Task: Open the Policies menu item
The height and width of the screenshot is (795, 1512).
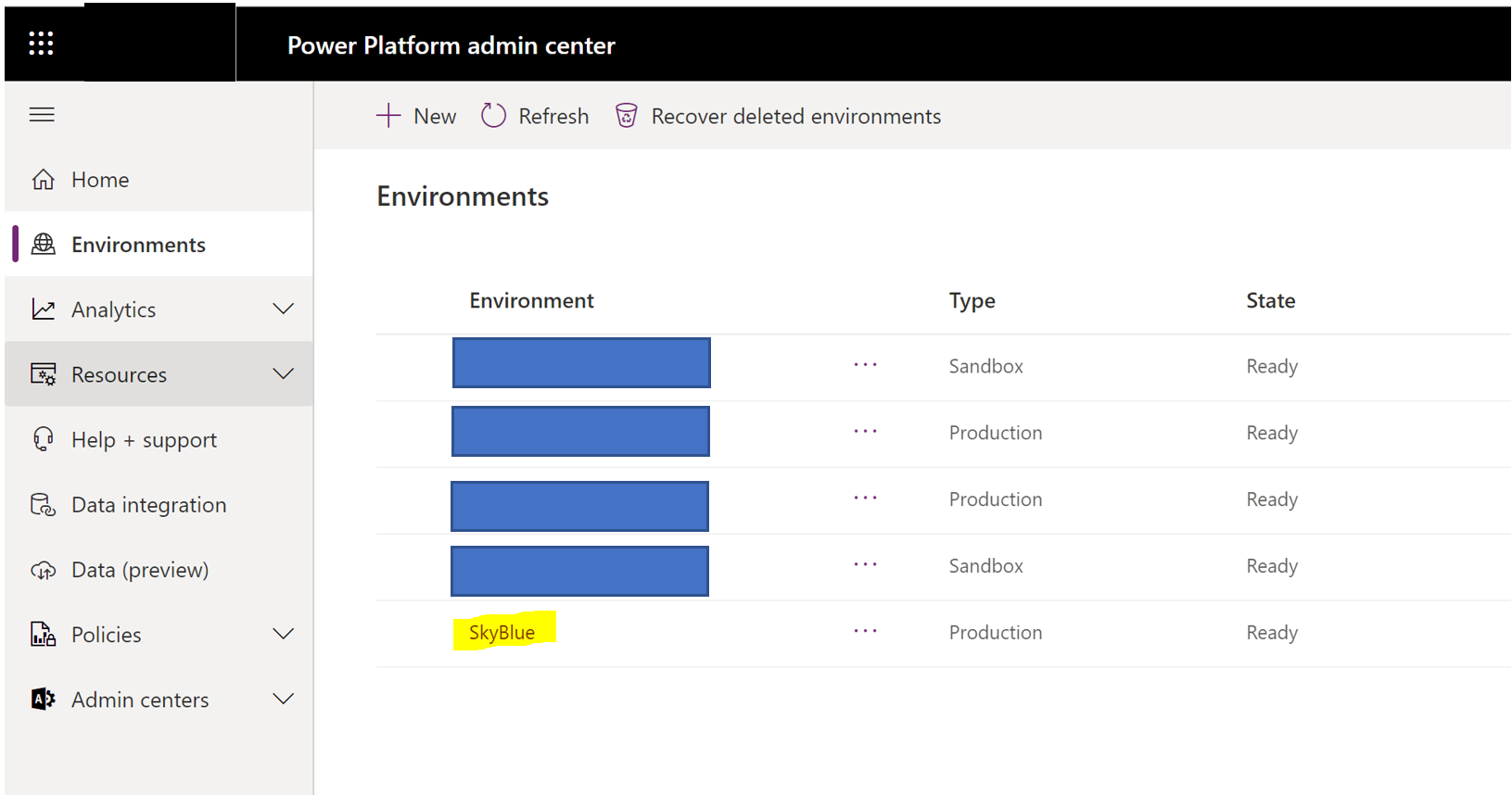Action: (159, 635)
